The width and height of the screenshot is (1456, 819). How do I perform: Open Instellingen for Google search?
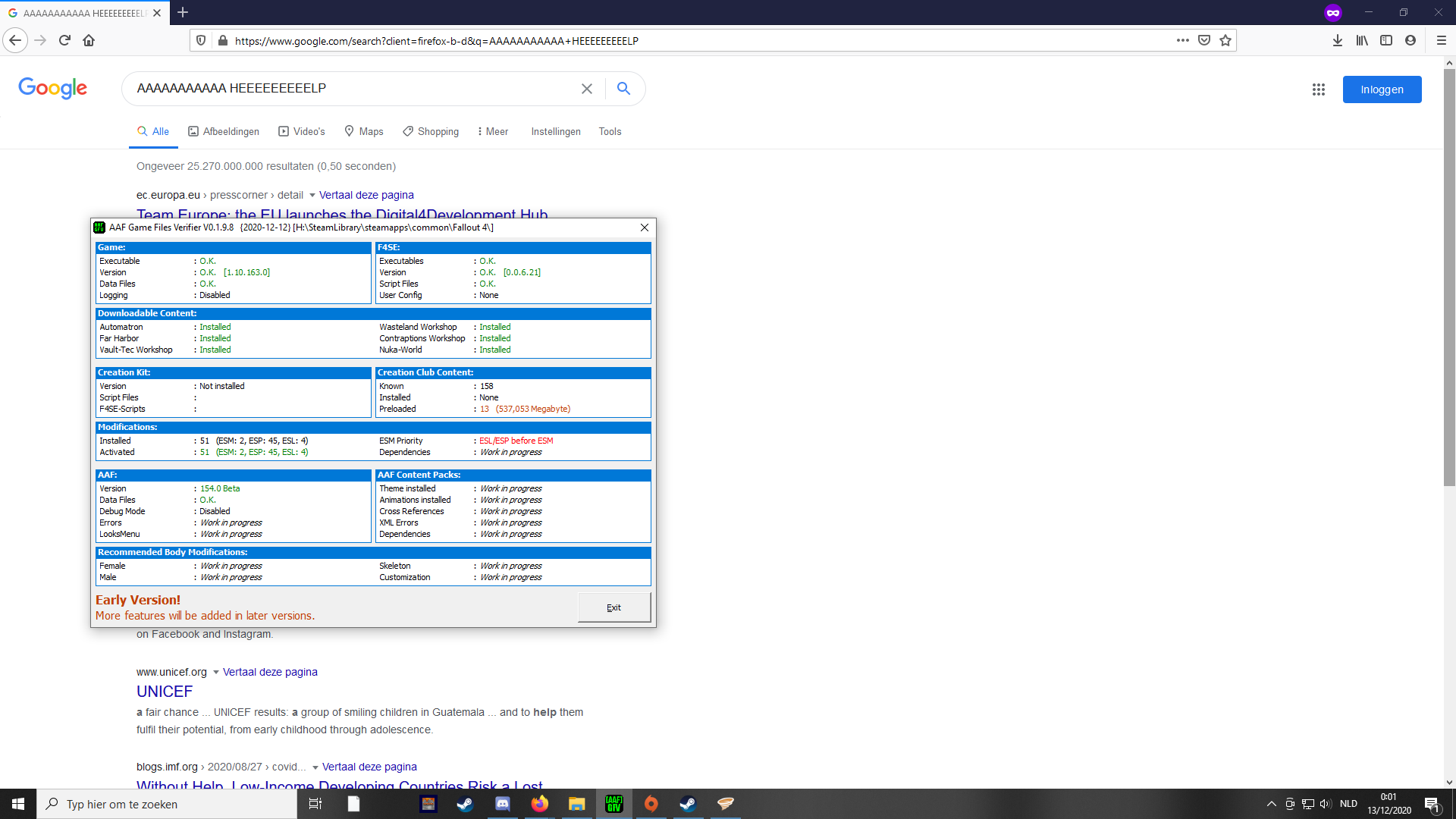[x=556, y=131]
